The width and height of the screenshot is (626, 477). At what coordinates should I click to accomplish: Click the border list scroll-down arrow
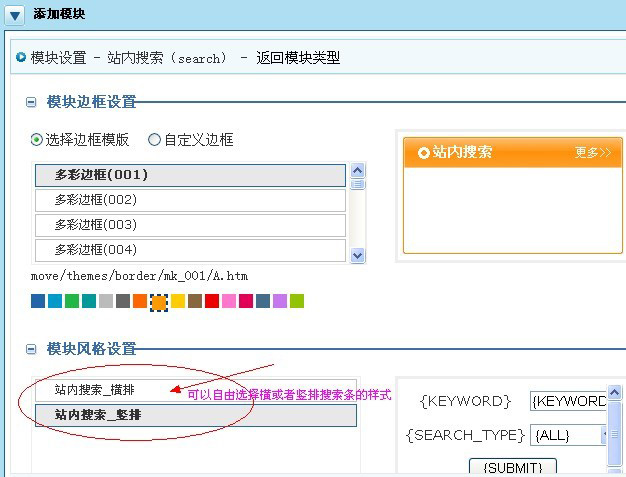coord(358,255)
